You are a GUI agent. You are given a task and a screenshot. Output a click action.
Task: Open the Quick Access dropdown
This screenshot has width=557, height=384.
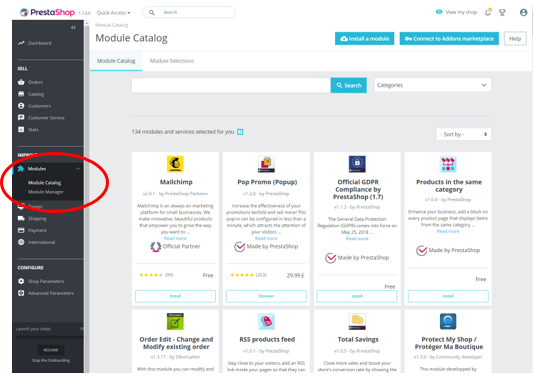pos(114,13)
